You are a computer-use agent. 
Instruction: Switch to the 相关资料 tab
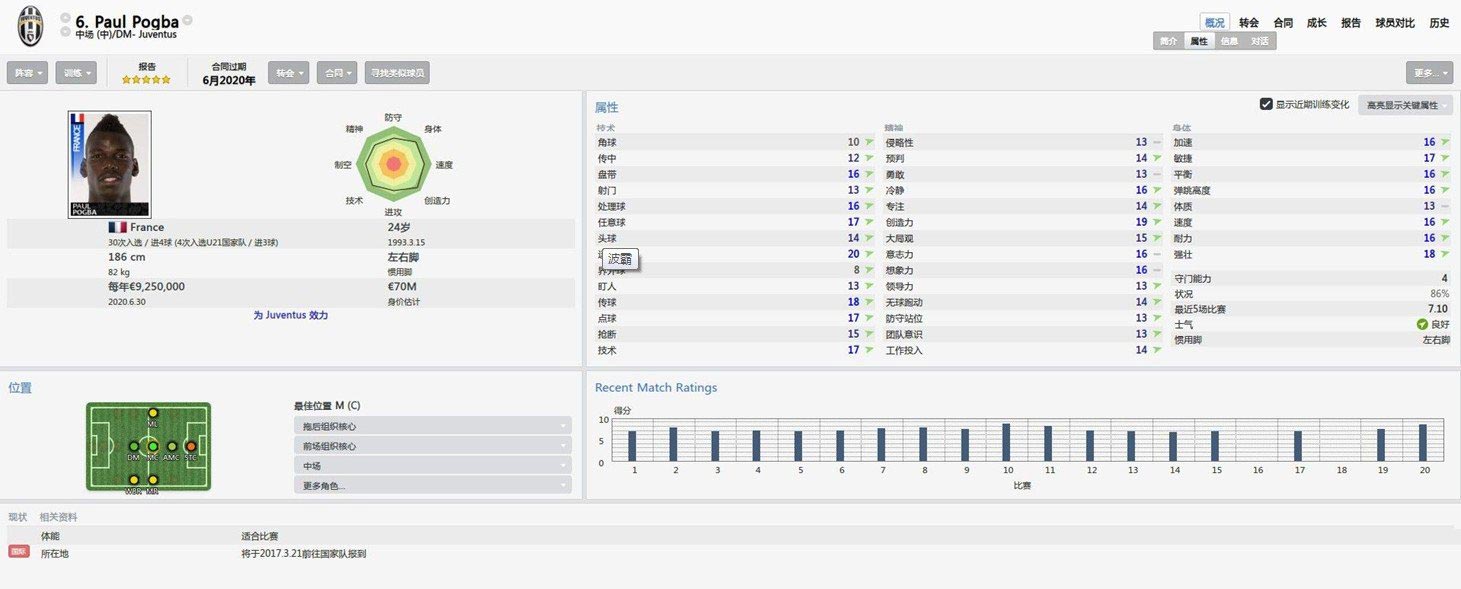pos(58,517)
